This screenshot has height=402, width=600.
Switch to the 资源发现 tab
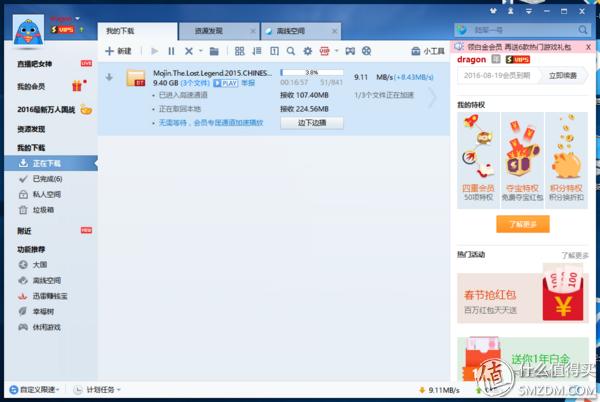click(209, 31)
